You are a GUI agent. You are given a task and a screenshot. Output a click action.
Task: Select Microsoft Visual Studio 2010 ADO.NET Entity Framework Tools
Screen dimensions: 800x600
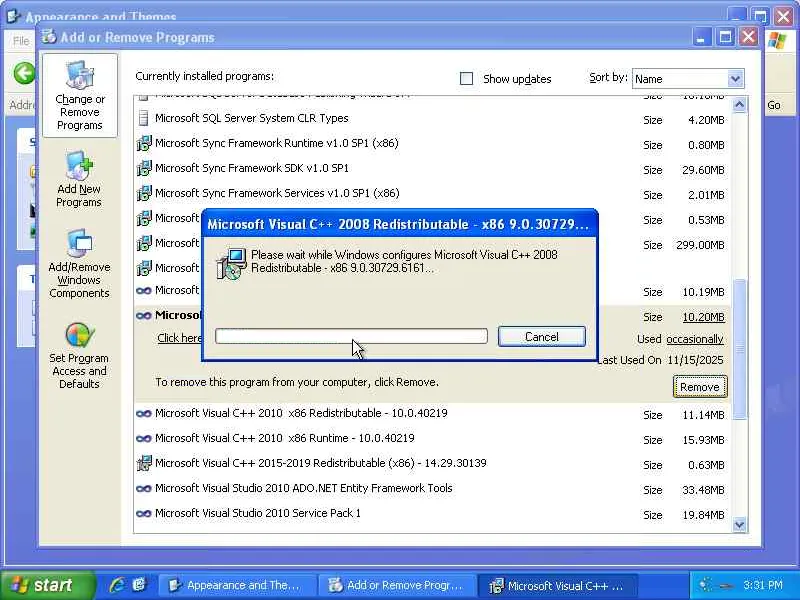(x=433, y=488)
